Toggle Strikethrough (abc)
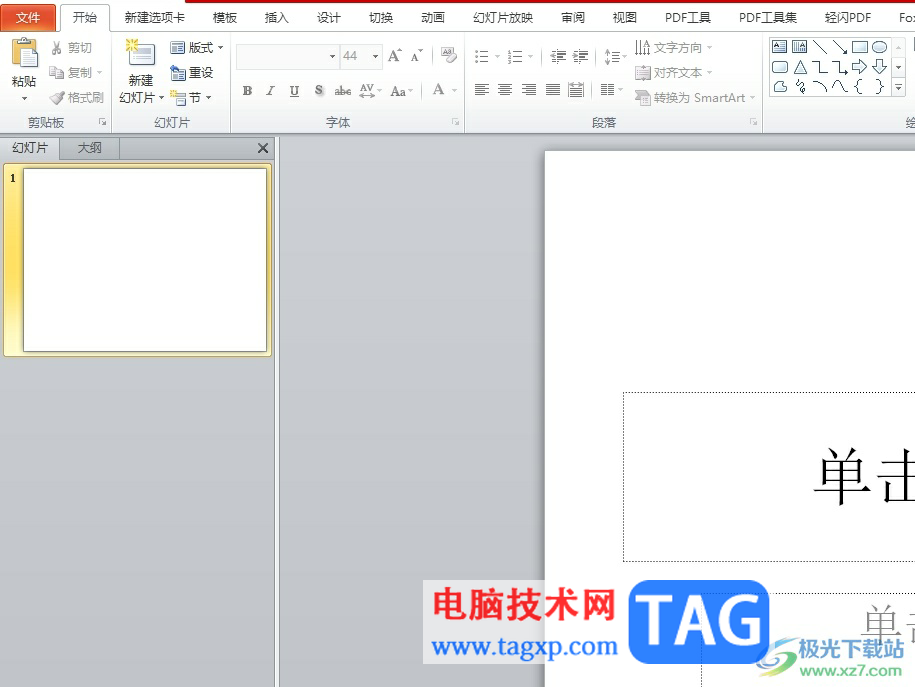Screen dimensions: 915x687 [343, 90]
